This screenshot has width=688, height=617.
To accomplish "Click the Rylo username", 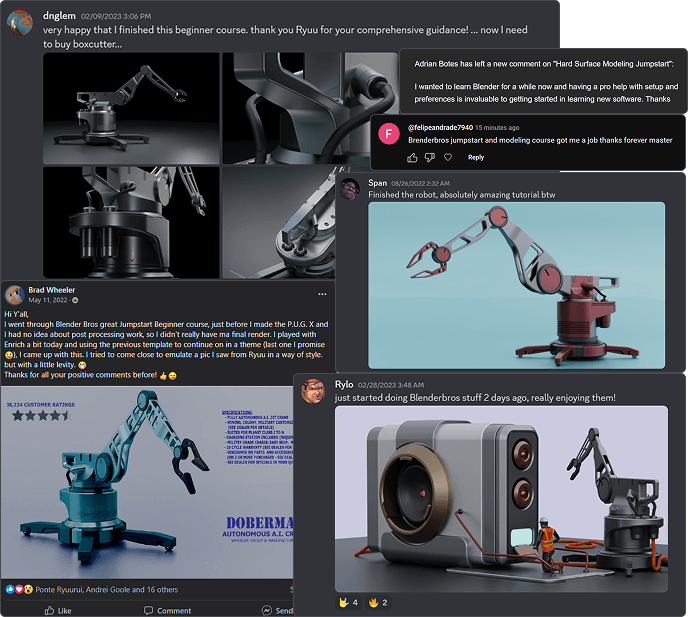I will pos(344,385).
